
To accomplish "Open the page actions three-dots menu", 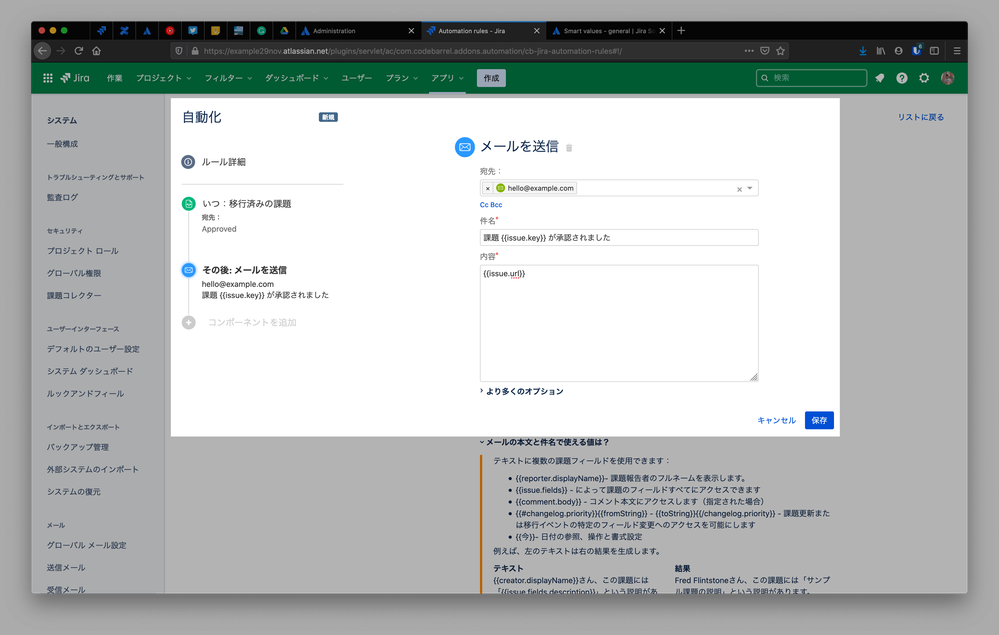I will [x=749, y=50].
